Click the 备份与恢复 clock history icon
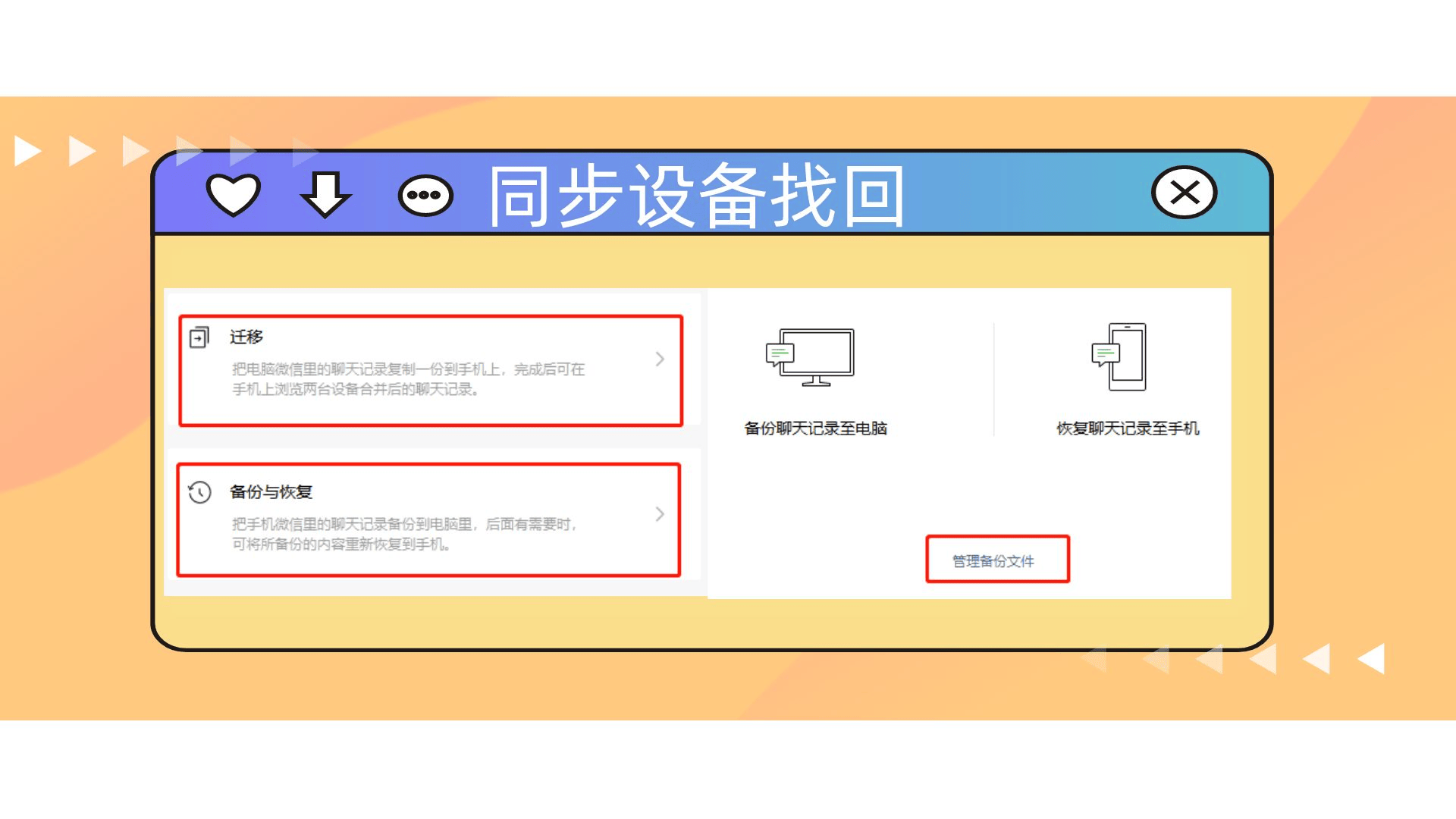1456x819 pixels. pyautogui.click(x=199, y=492)
